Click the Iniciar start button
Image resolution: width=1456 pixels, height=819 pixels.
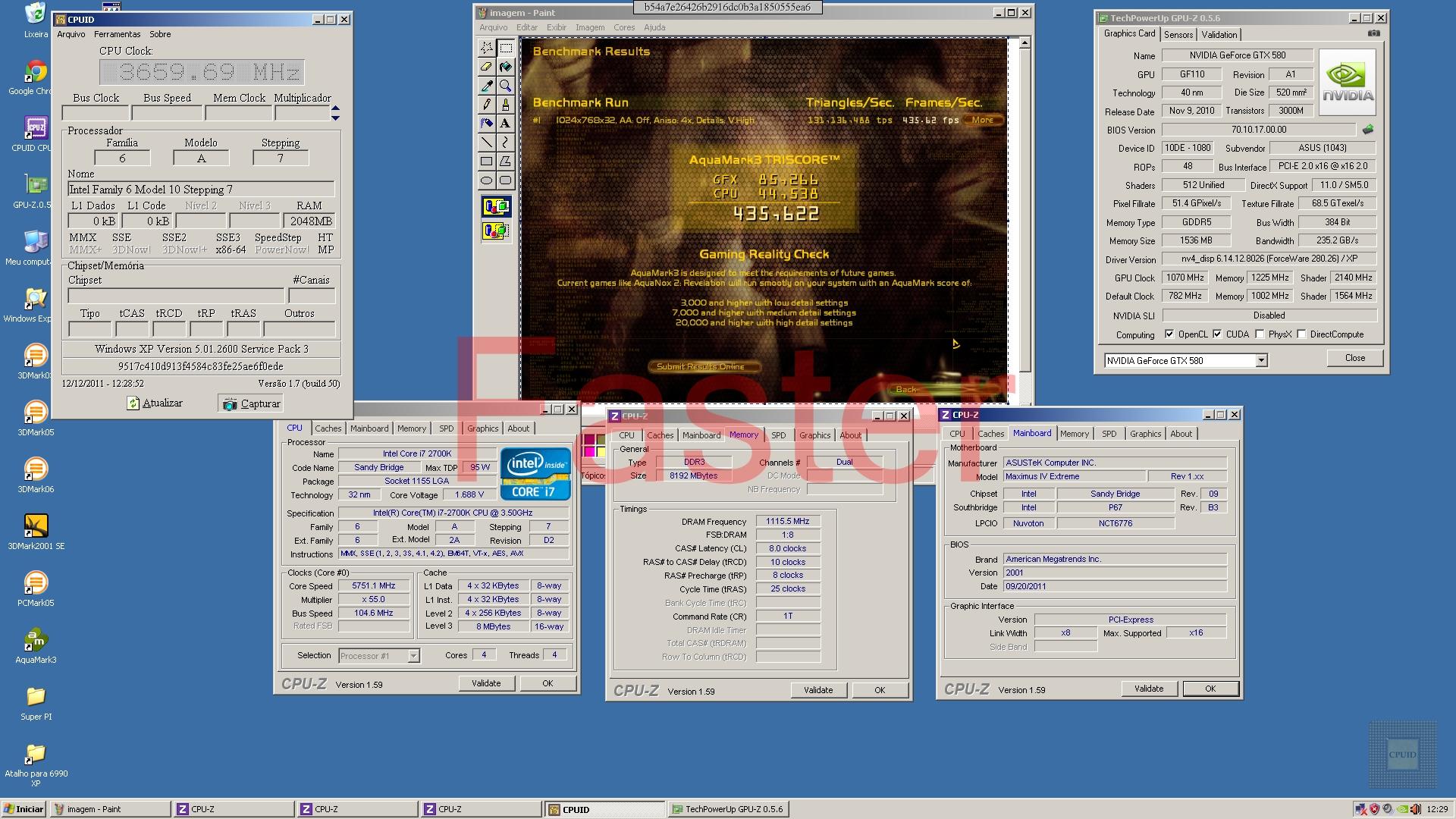coord(24,809)
